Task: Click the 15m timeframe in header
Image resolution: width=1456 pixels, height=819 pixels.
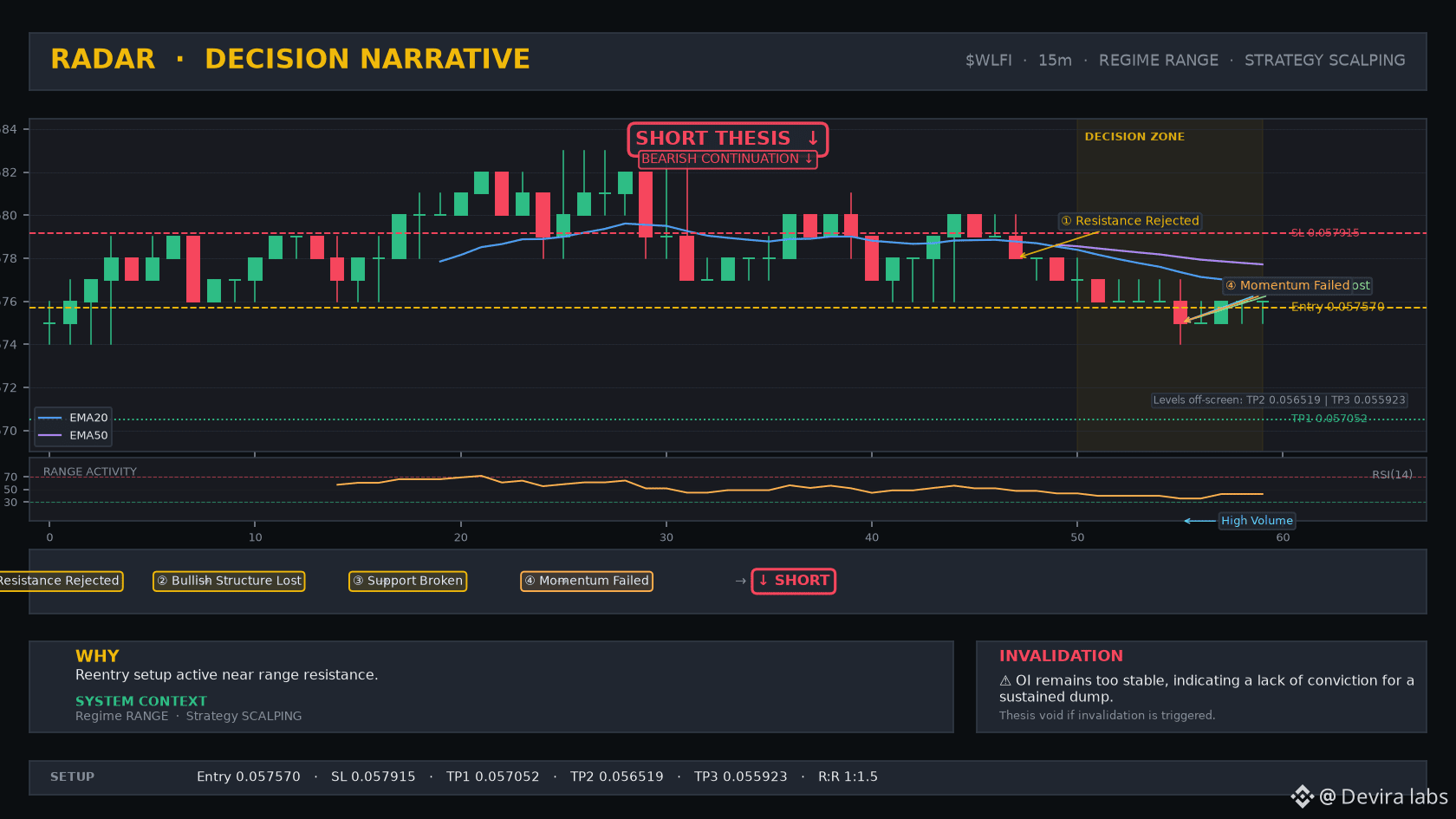Action: click(1055, 61)
